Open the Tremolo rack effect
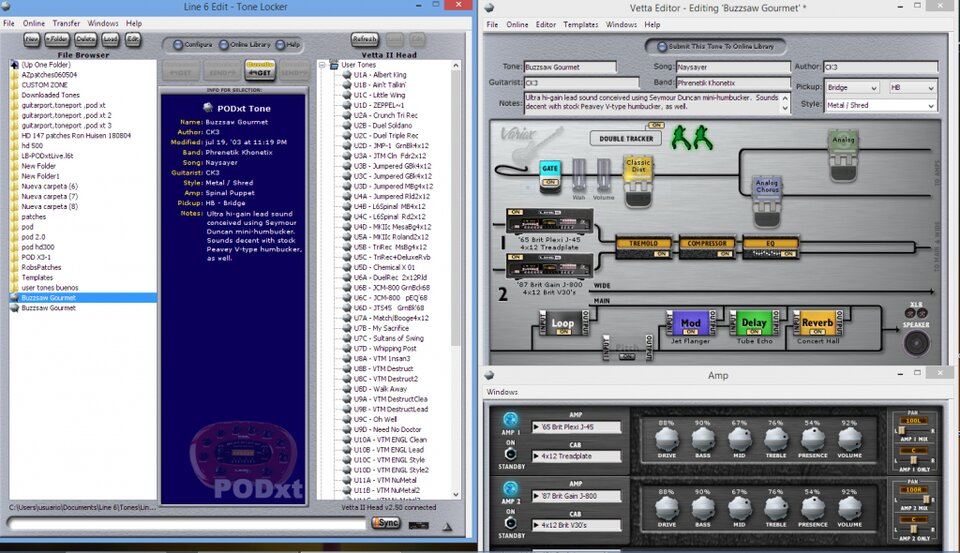Image resolution: width=960 pixels, height=553 pixels. coord(643,248)
